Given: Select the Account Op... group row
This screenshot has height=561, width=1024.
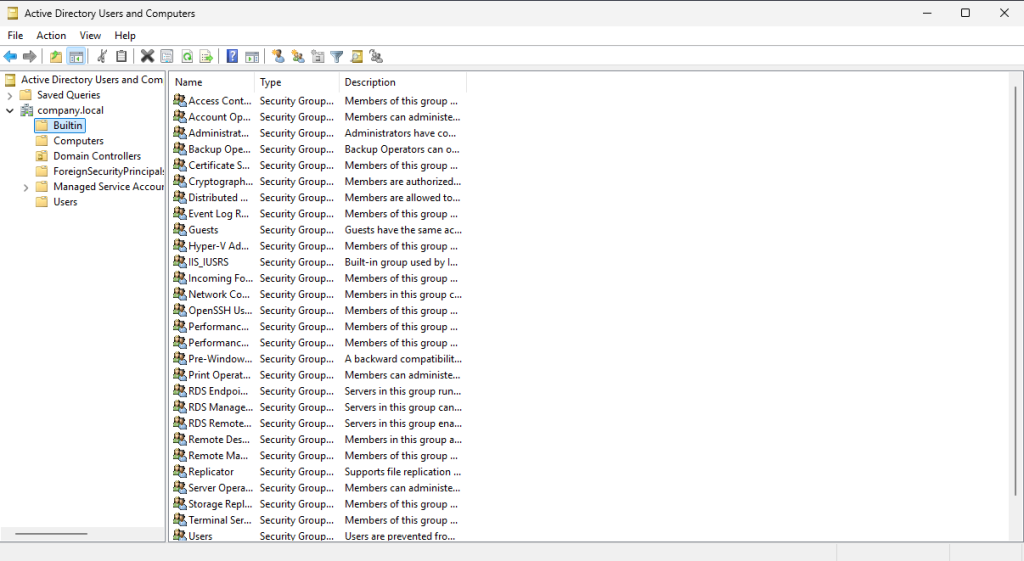Looking at the screenshot, I should click(317, 117).
